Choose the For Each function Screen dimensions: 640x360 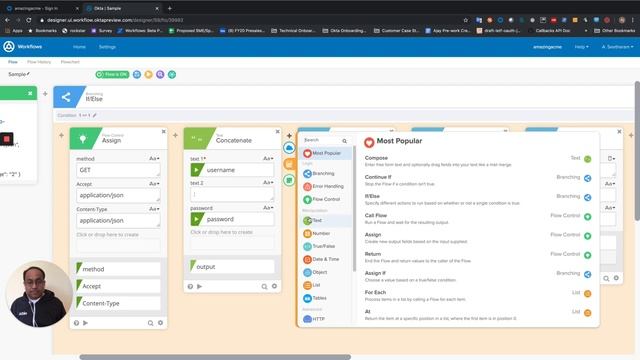[478, 295]
